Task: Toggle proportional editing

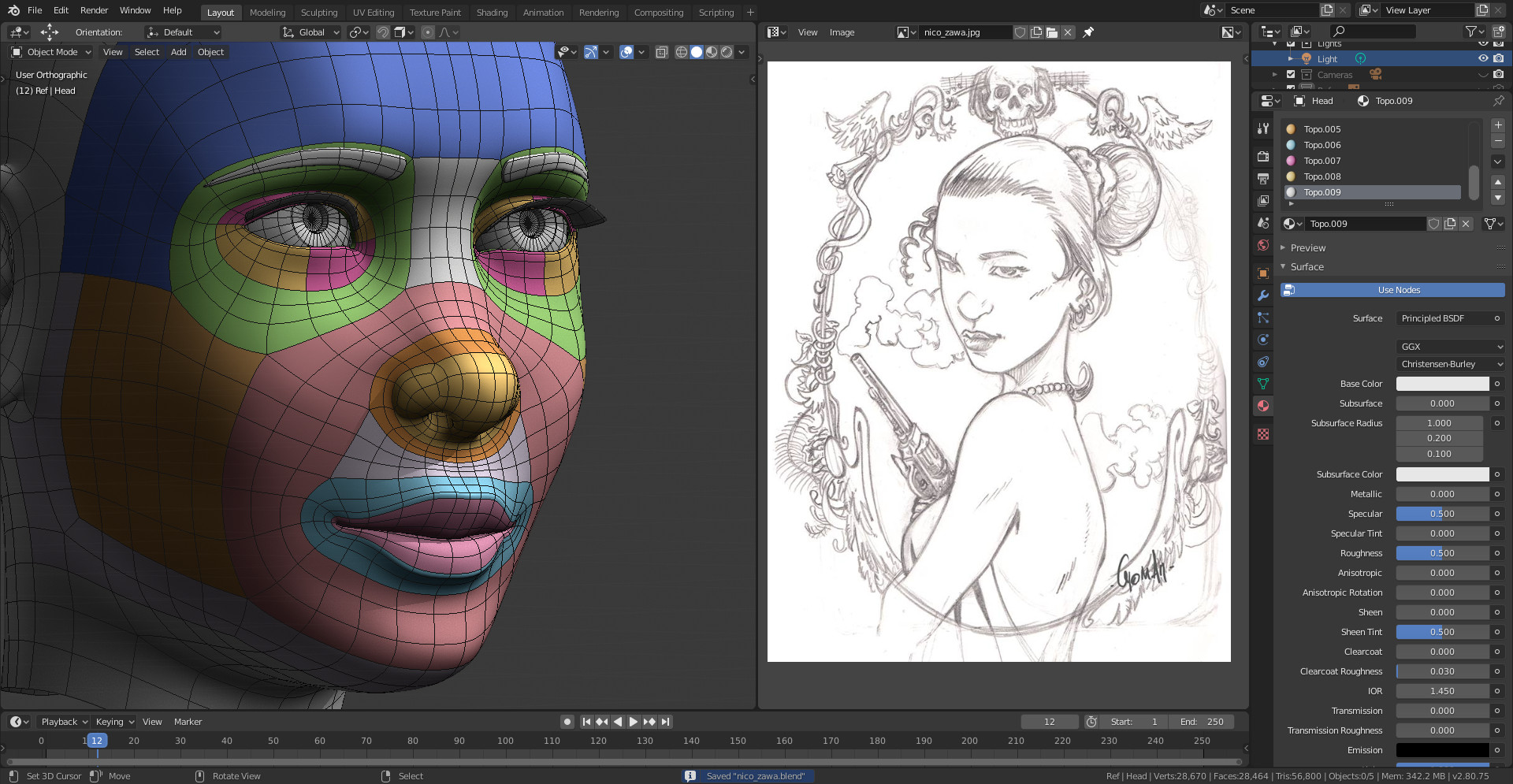Action: 427,32
